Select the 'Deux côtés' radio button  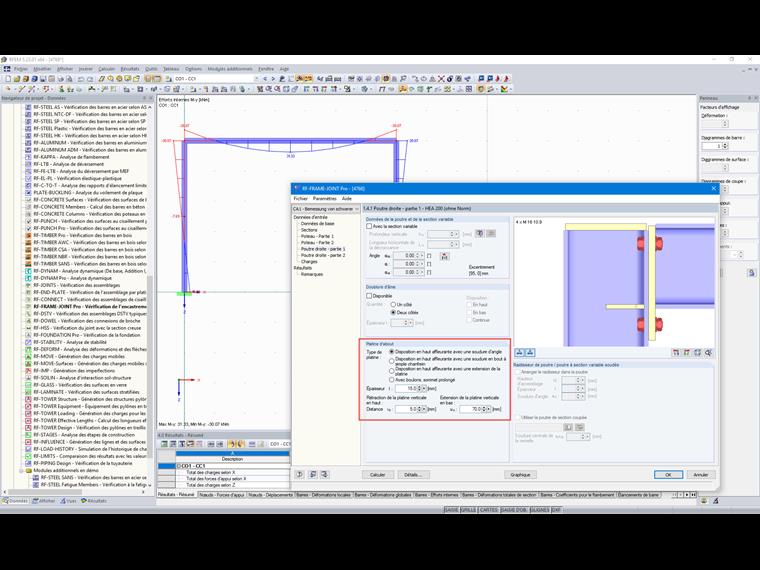[x=393, y=313]
